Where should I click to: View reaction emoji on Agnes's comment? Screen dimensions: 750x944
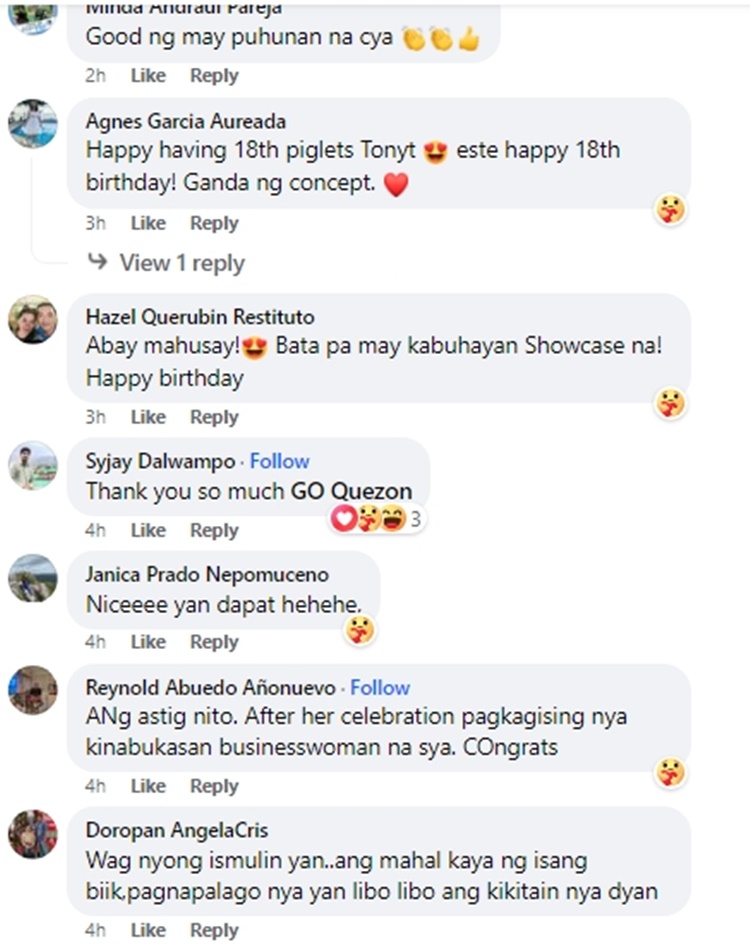click(x=671, y=209)
